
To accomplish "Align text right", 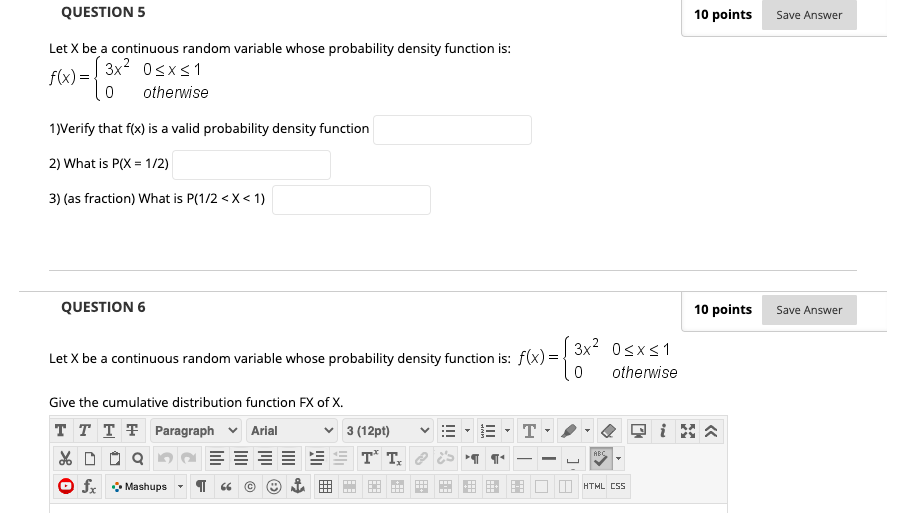I will (265, 459).
